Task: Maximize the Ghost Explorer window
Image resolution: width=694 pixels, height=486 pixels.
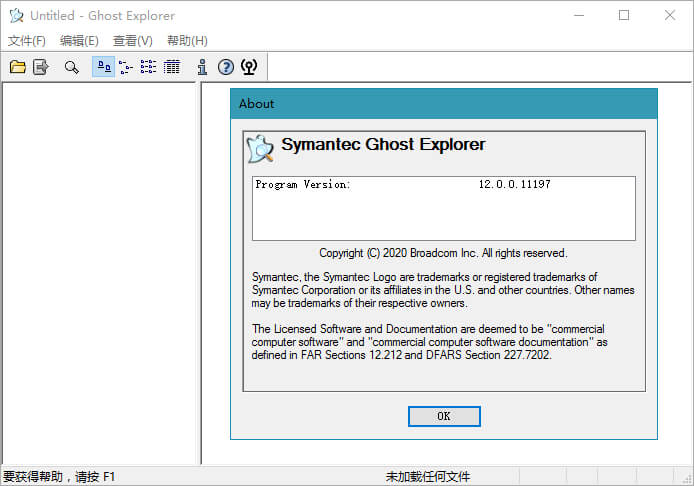Action: 624,15
